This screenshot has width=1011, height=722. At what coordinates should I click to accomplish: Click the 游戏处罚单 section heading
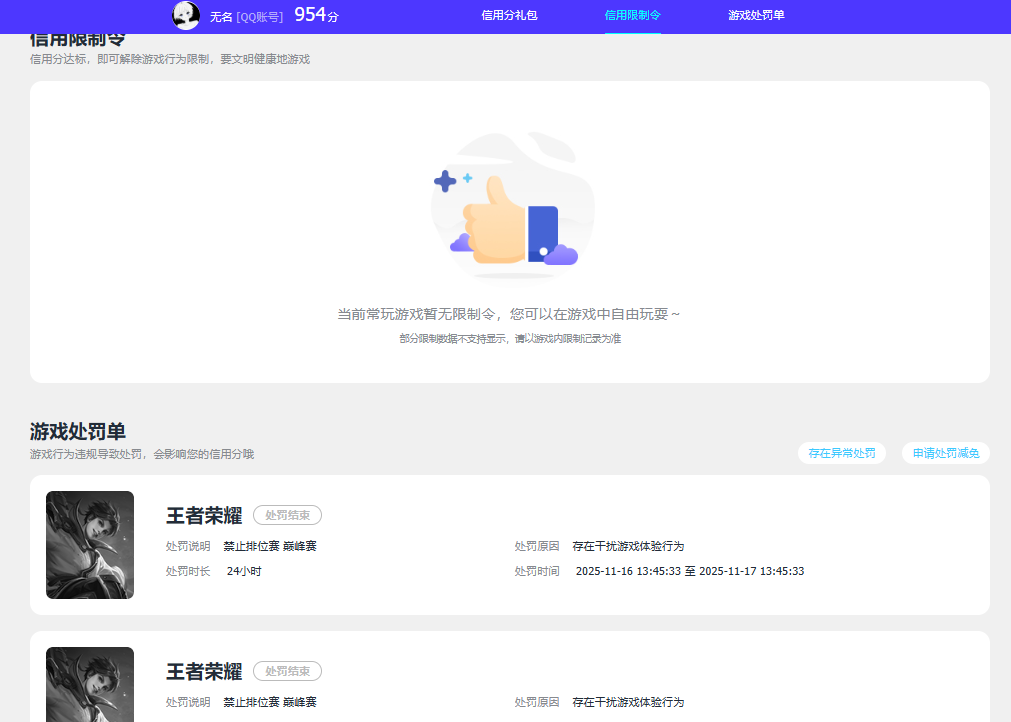77,431
